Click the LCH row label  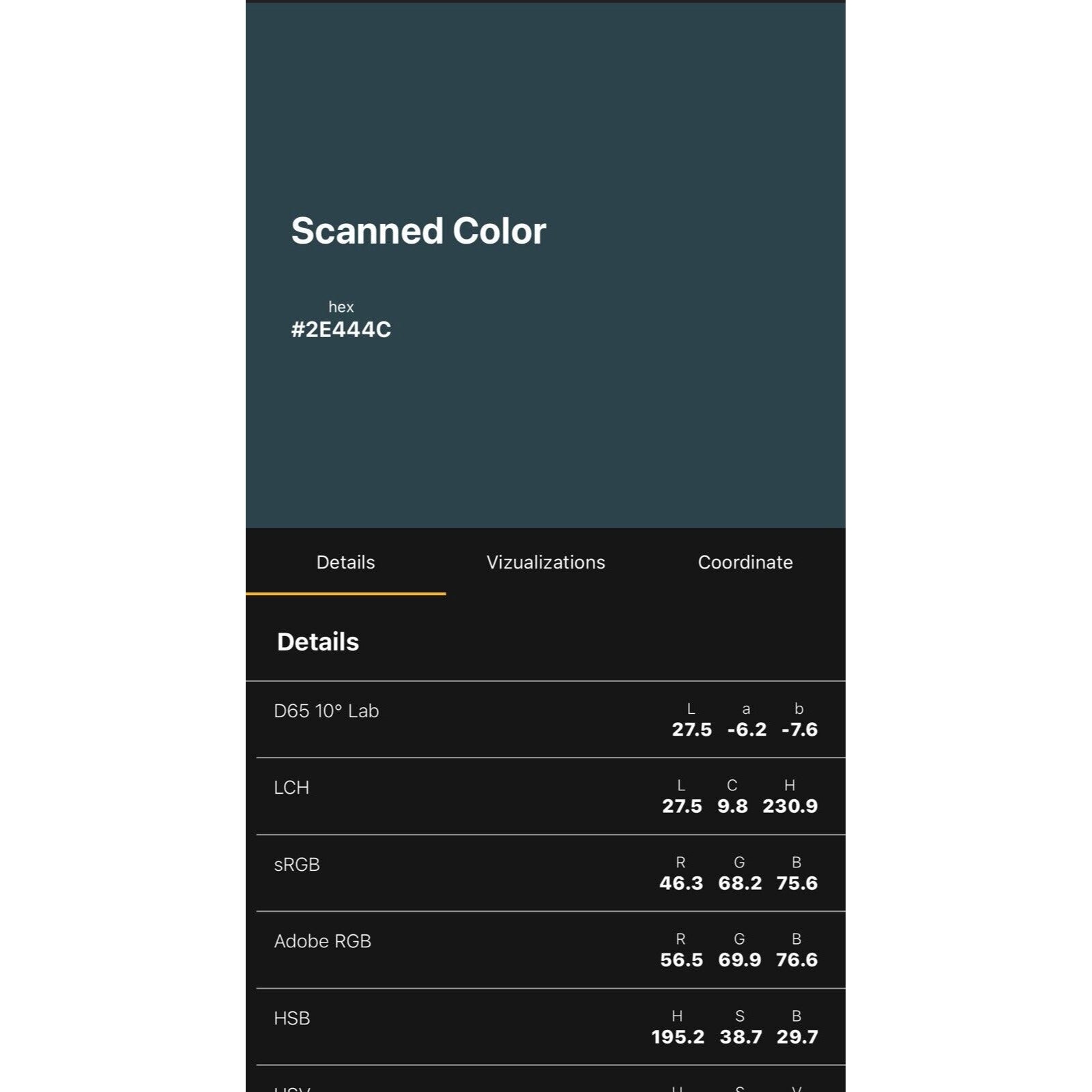pos(291,788)
